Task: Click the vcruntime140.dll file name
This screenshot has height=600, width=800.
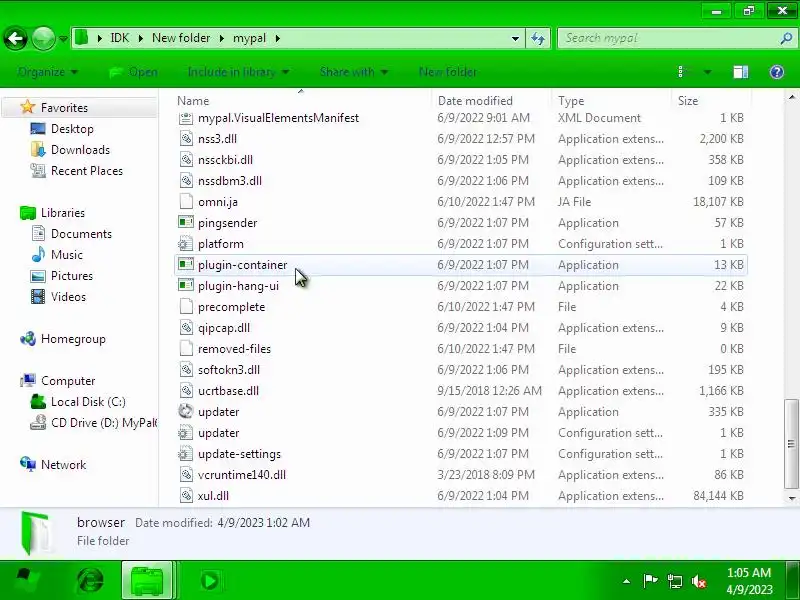Action: tap(242, 474)
